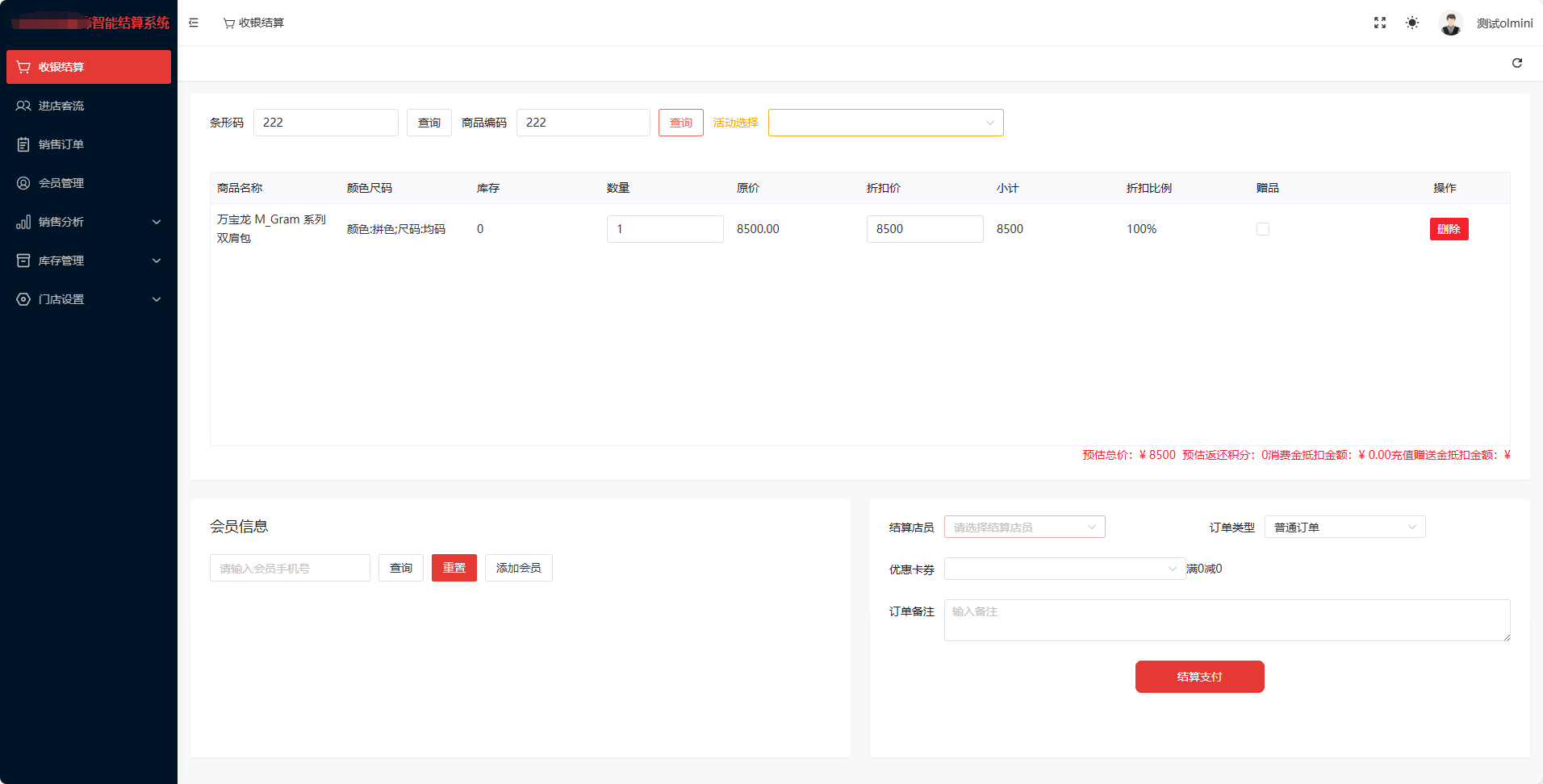Collapse the sidebar with the hamburger icon

(193, 23)
